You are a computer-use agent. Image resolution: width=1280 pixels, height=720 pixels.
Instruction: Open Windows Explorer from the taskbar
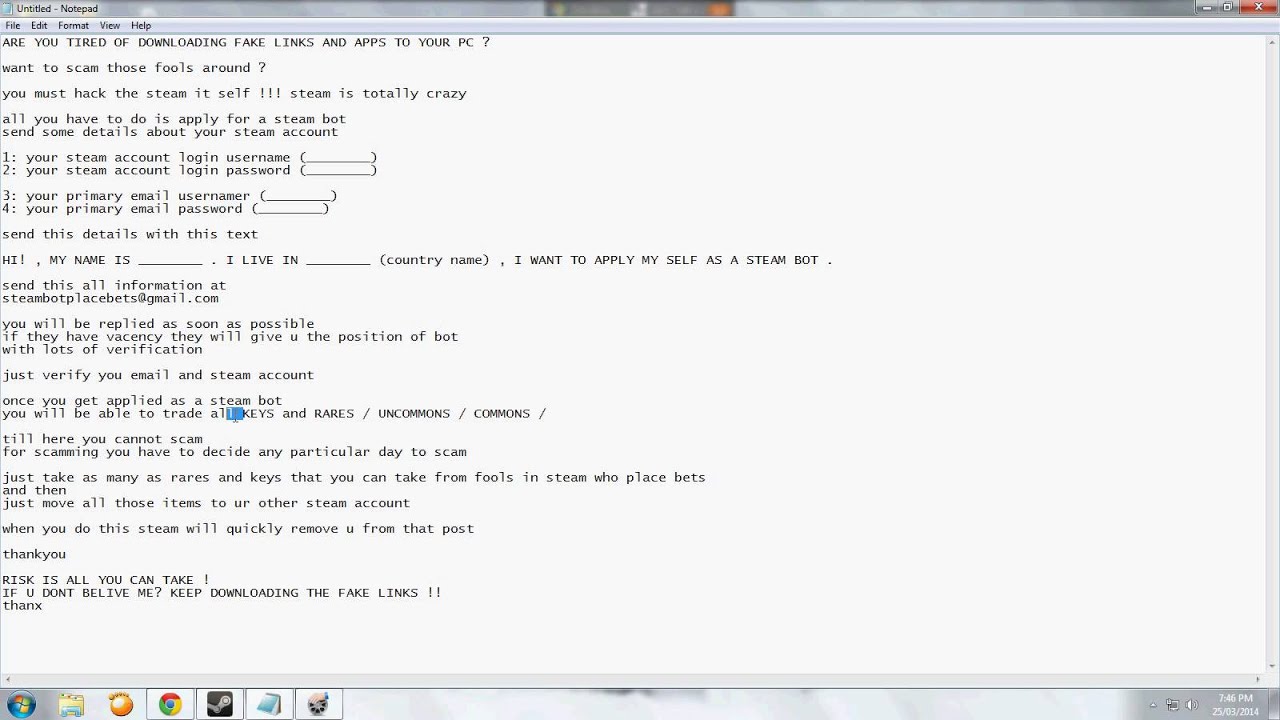point(71,704)
